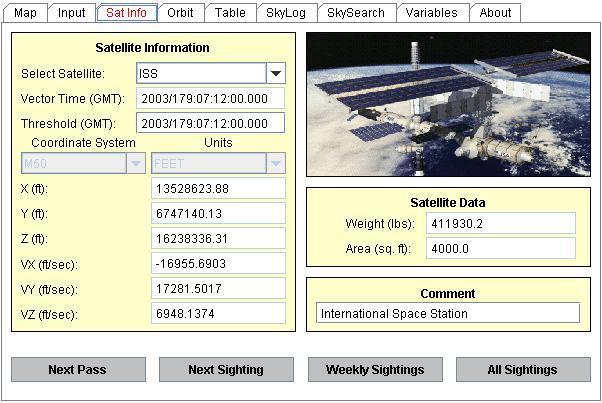Click the Area (sq. ft) field
The image size is (602, 403).
(501, 248)
